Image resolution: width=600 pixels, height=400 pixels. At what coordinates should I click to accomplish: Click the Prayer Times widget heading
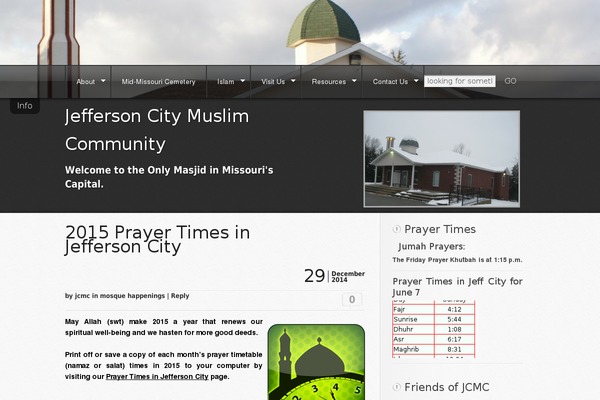pyautogui.click(x=440, y=229)
